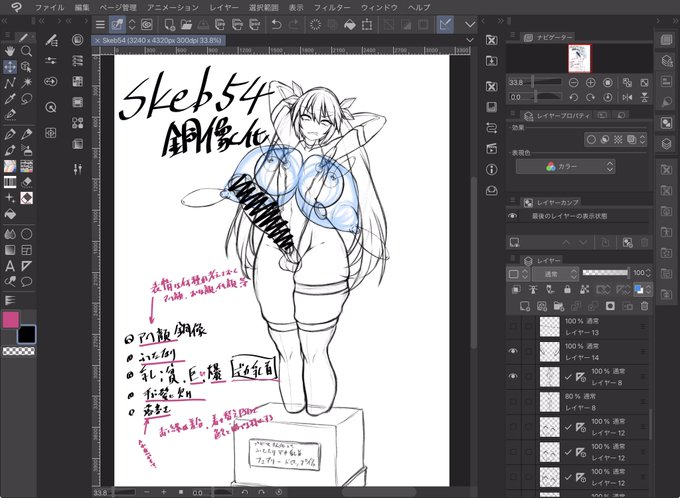The image size is (680, 498).
Task: Show the hidden レイヤー 13
Action: 513,326
